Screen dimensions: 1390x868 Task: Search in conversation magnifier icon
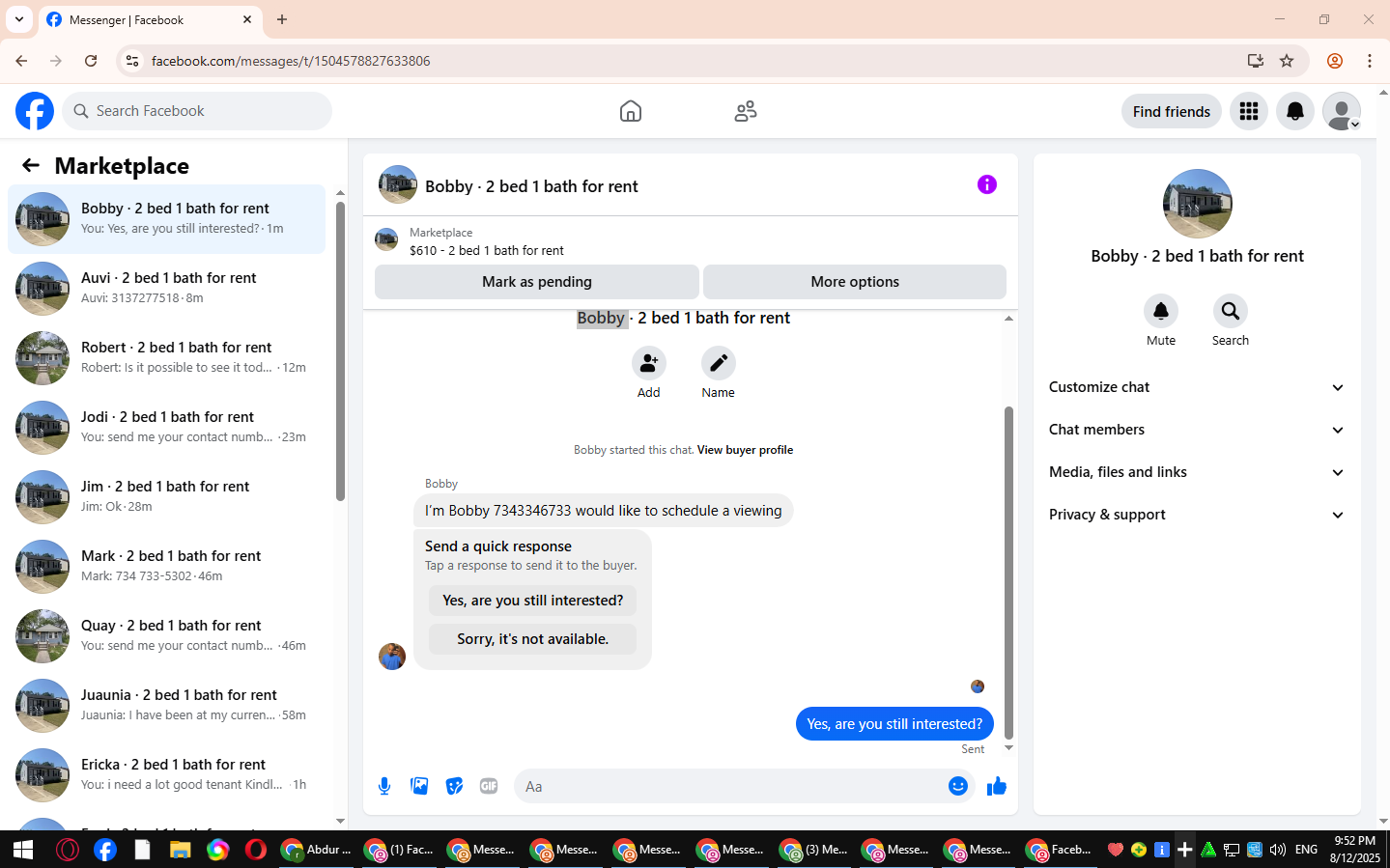click(x=1231, y=311)
